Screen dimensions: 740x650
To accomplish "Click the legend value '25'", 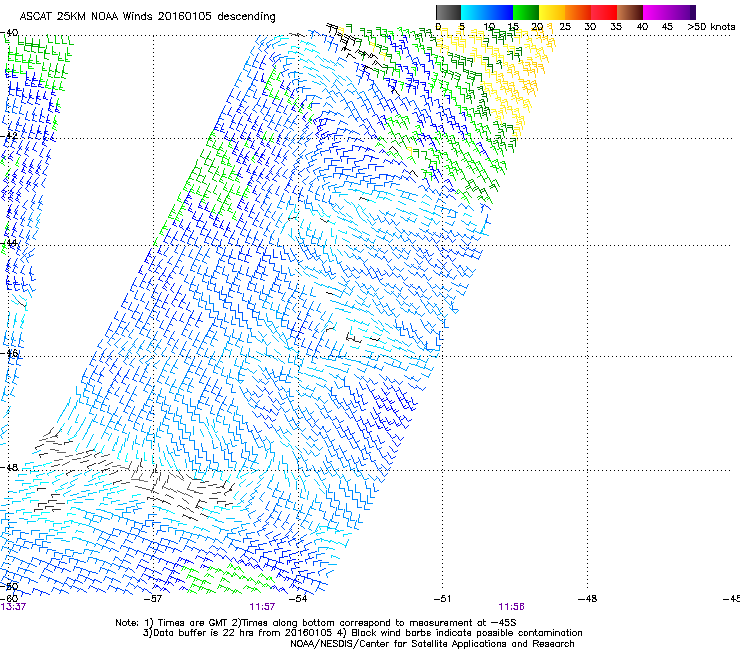I will [564, 27].
